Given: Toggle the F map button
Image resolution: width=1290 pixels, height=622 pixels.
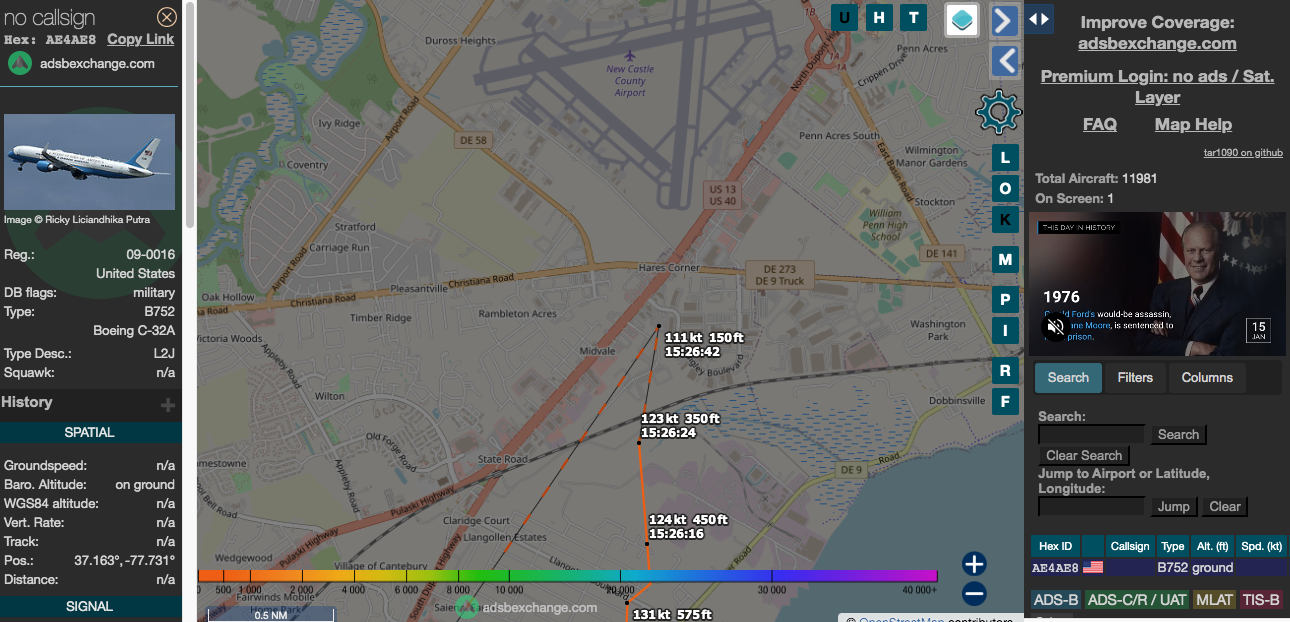Looking at the screenshot, I should [x=1005, y=402].
